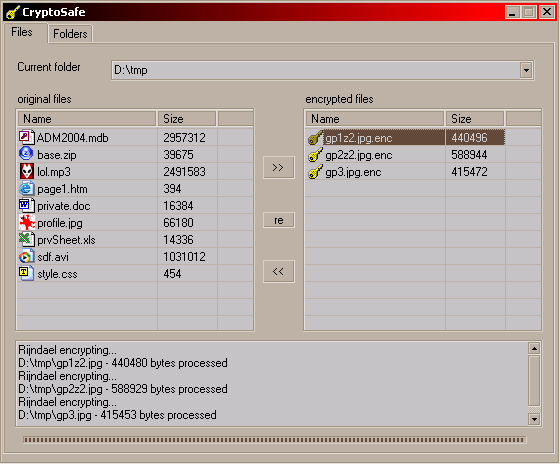
Task: Click the page1.htm browser icon
Action: [x=26, y=188]
